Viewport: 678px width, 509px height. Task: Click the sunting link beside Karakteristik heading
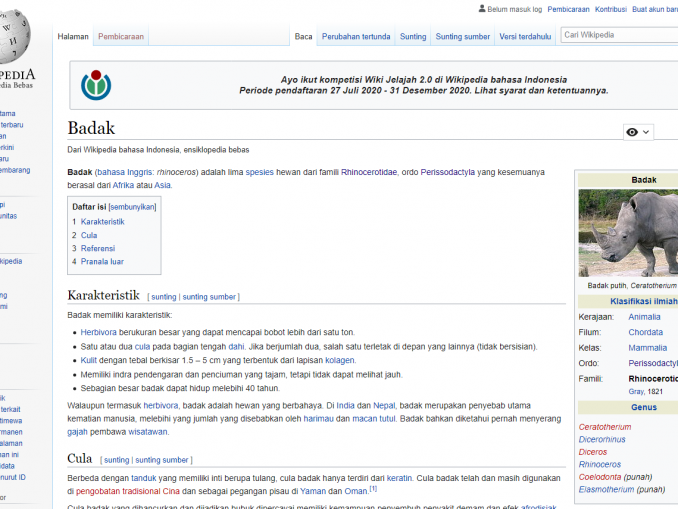point(163,297)
